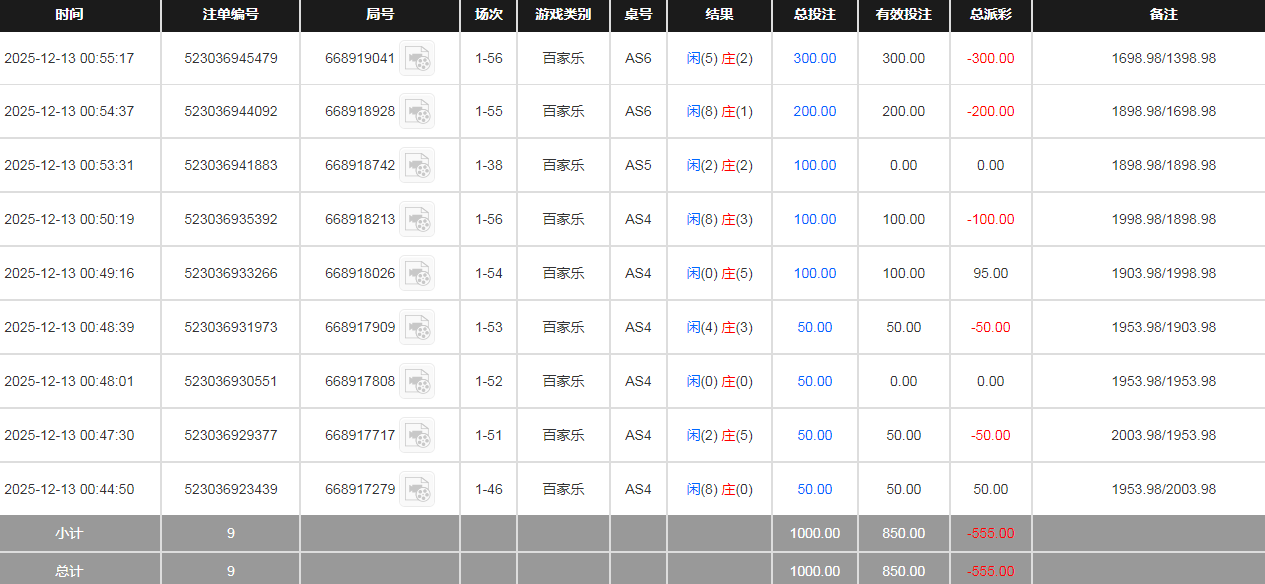Click the 注单编号 column header

230,15
